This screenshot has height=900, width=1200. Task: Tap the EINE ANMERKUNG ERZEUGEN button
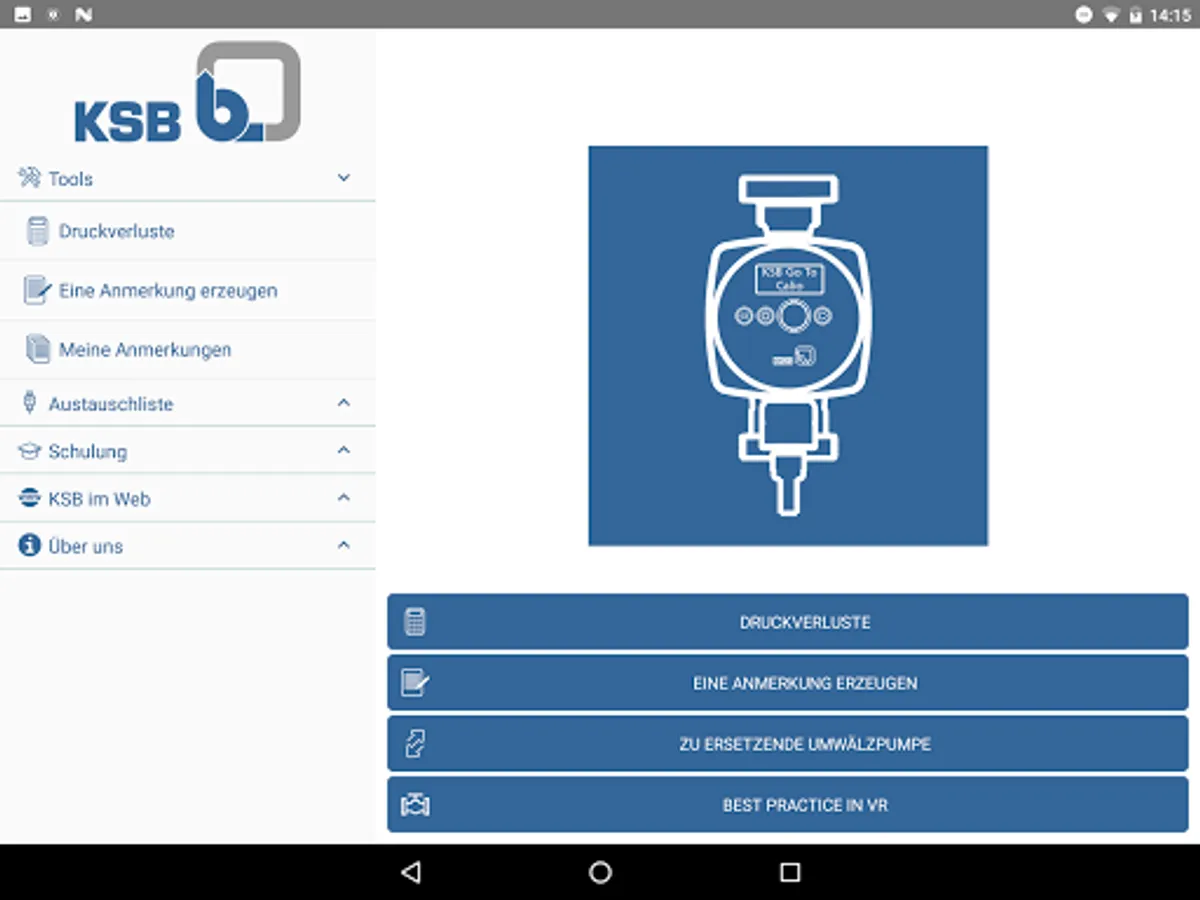pos(788,683)
